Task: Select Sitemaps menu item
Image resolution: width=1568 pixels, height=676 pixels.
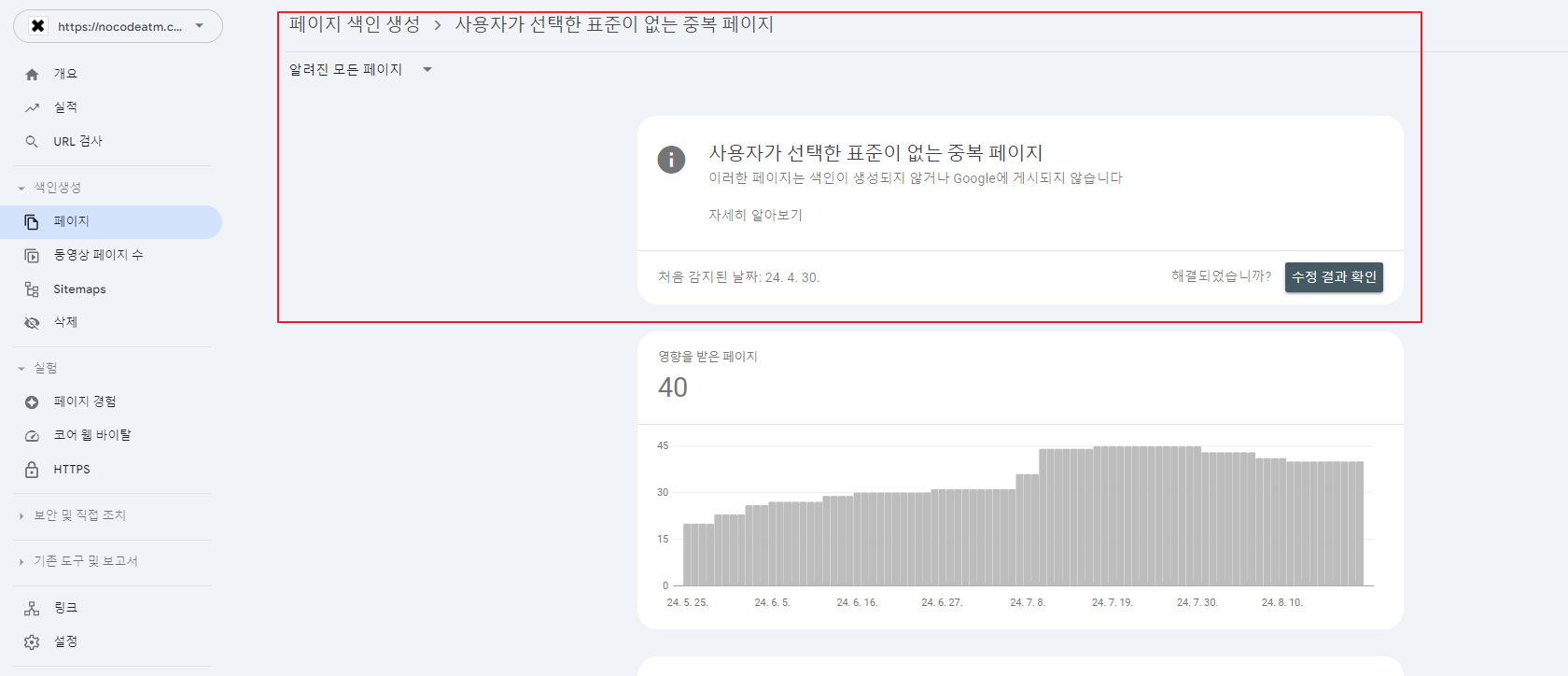Action: coord(79,289)
